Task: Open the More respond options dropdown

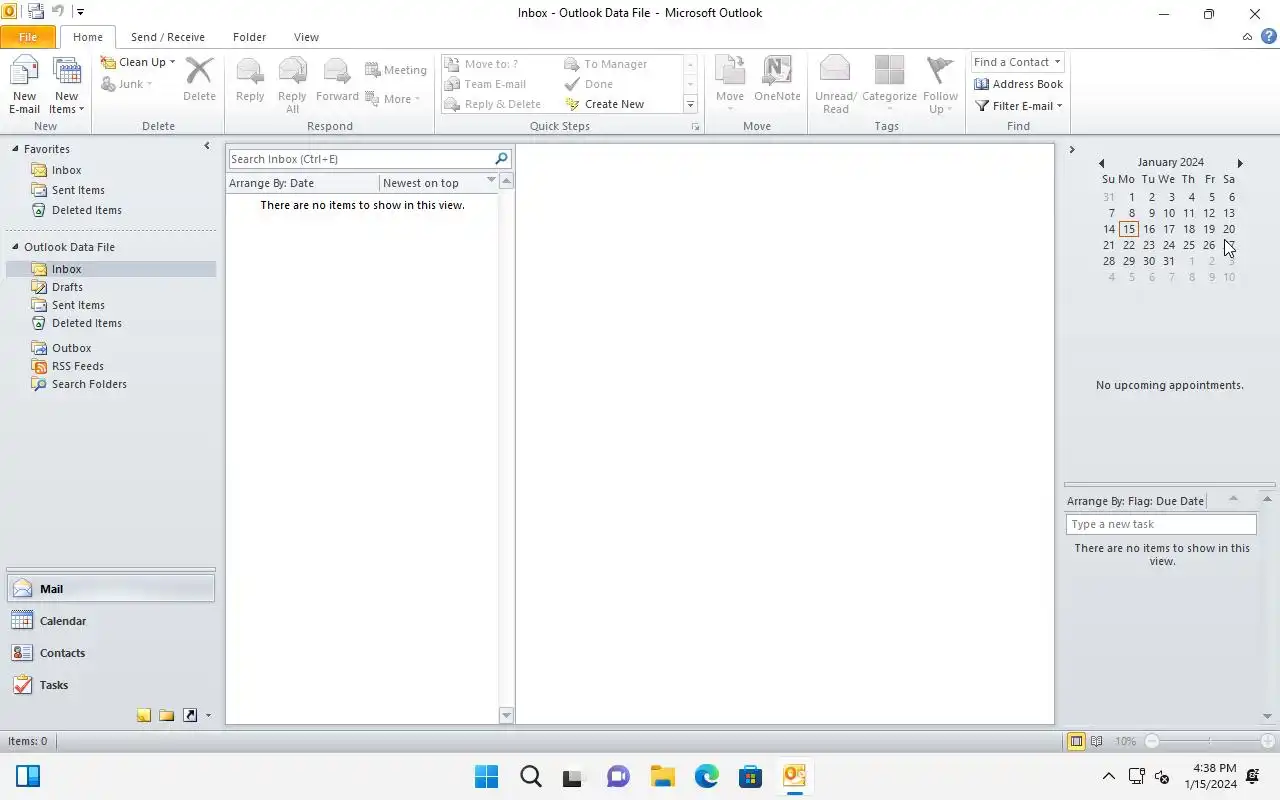Action: 393,99
